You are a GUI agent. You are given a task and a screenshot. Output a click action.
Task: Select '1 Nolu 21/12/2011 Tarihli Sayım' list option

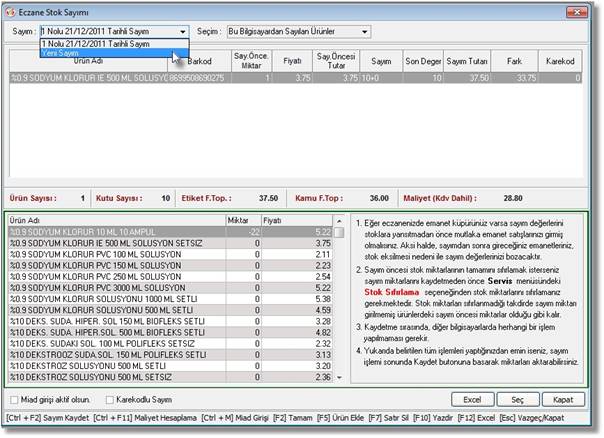(x=95, y=44)
